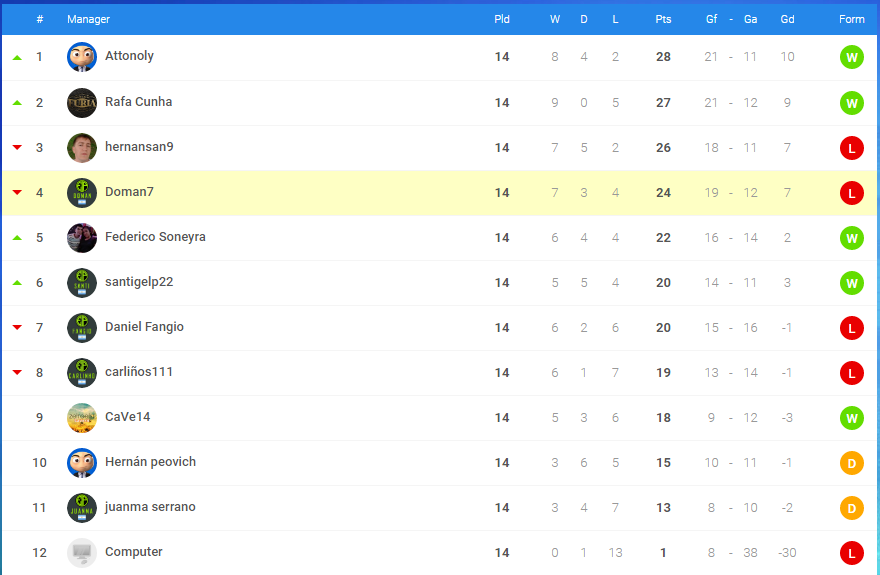The width and height of the screenshot is (880, 575).
Task: Click the Manager column header
Action: coord(88,19)
